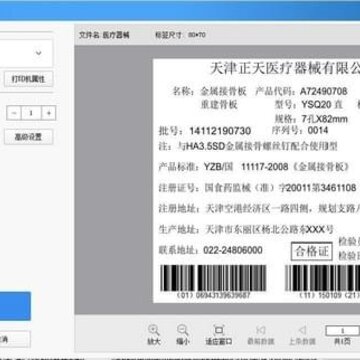Click product standard 11117-2008 text
360x360 pixels.
[264, 167]
